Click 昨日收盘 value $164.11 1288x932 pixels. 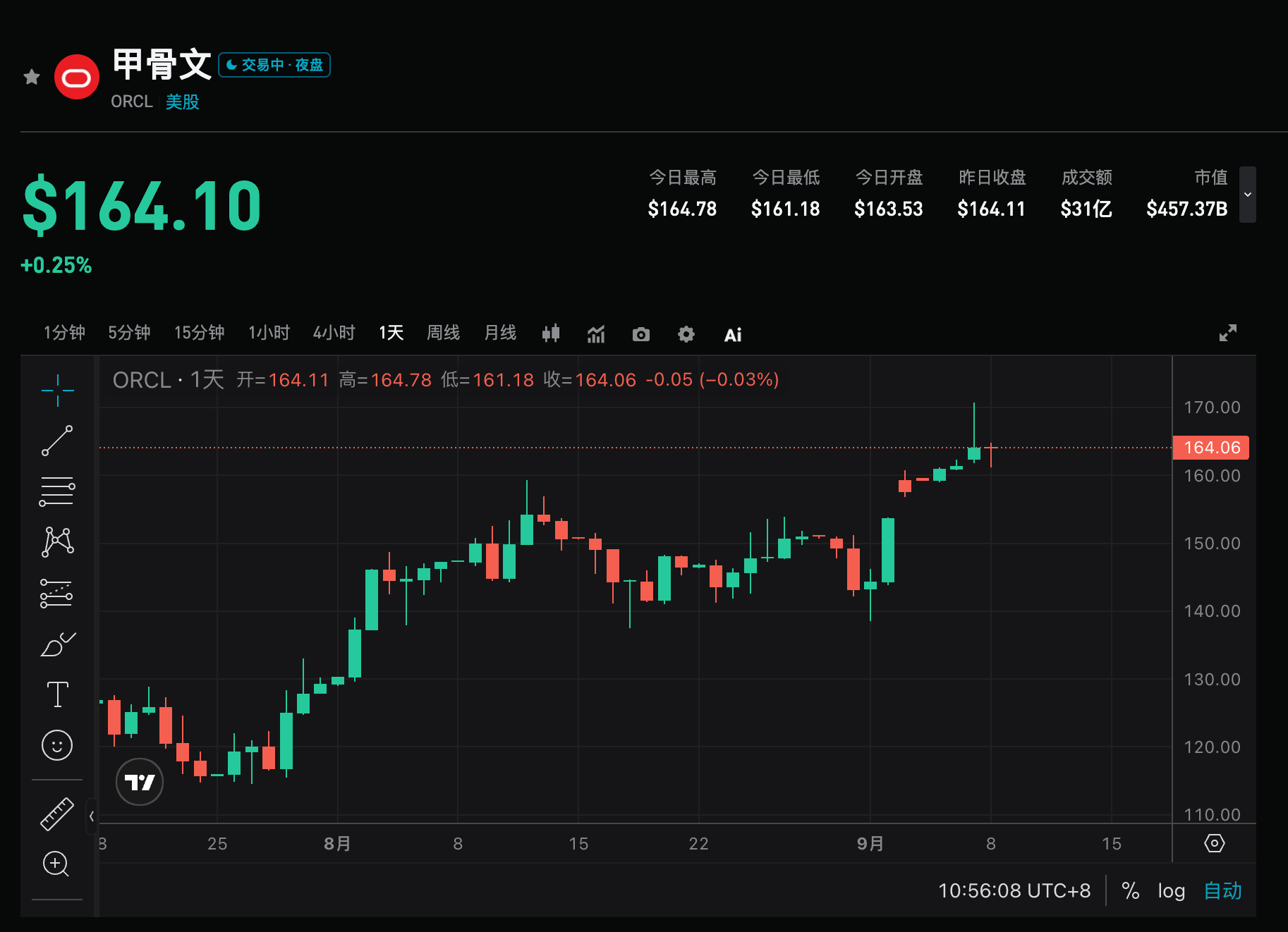pos(991,209)
